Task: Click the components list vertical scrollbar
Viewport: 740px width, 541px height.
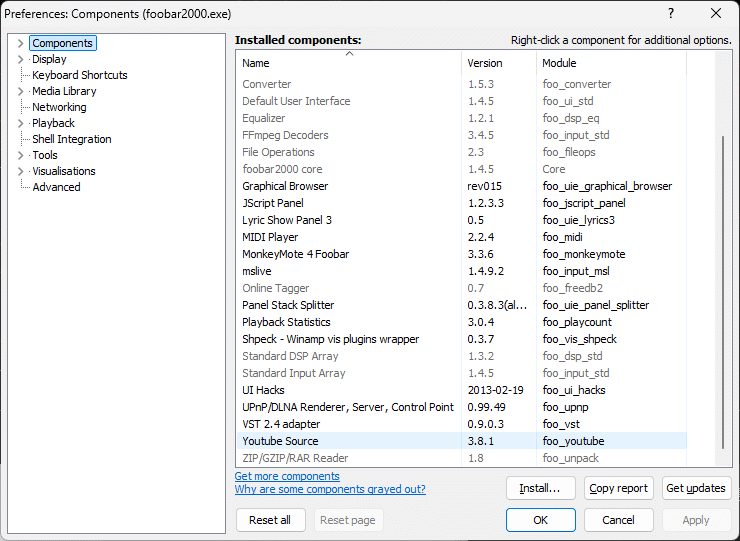Action: 724,300
